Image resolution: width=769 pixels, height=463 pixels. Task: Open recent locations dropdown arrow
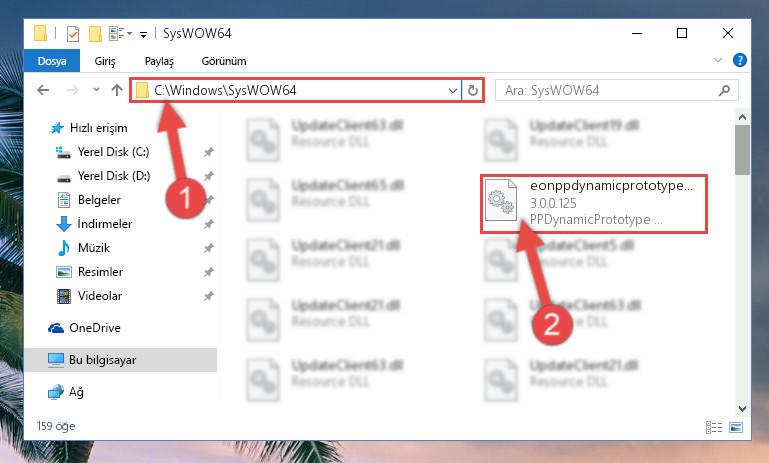pyautogui.click(x=96, y=90)
